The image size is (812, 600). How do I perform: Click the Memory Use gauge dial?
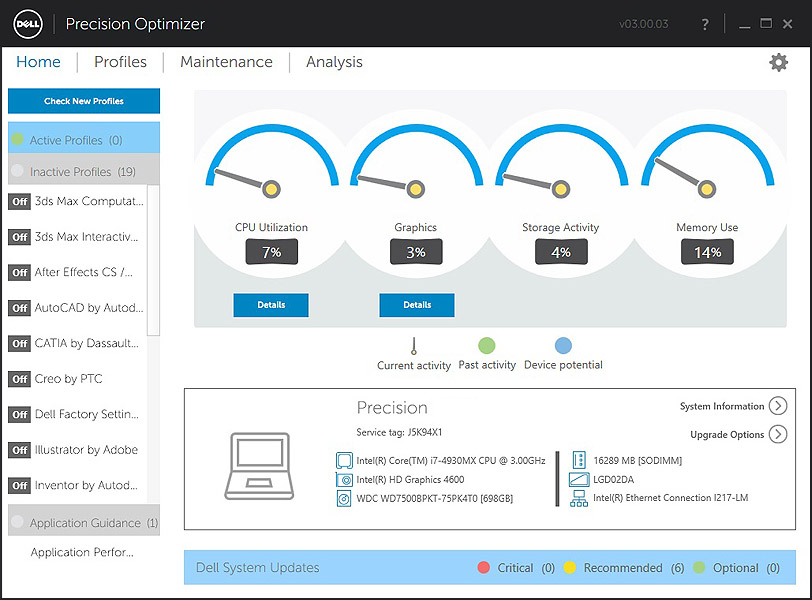pyautogui.click(x=707, y=162)
